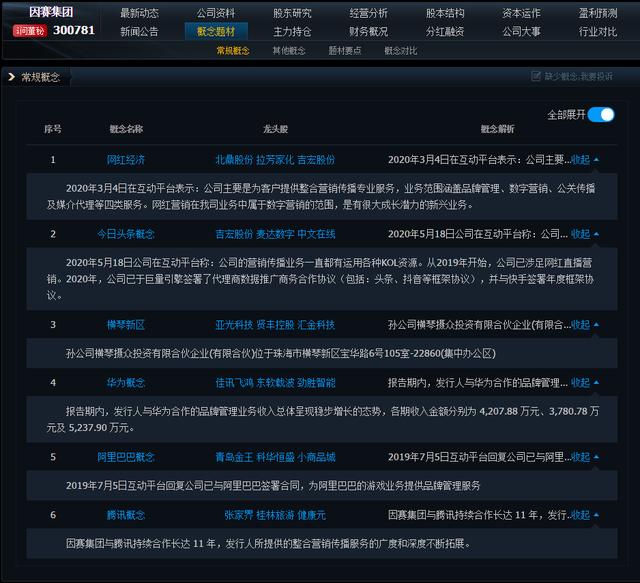
Task: Open the 股东研究 menu item
Action: point(292,13)
